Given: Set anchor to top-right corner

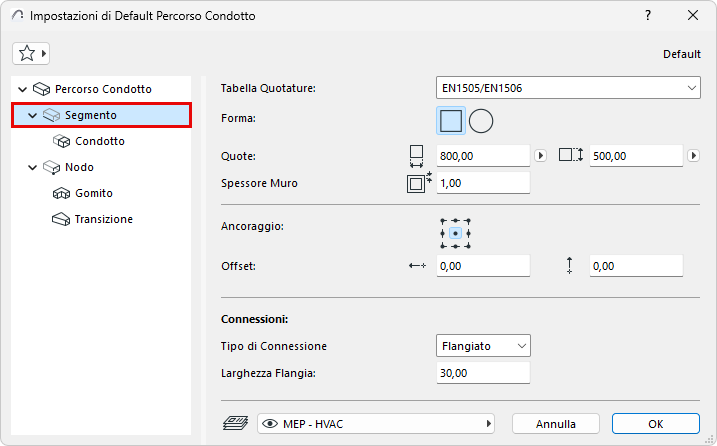Looking at the screenshot, I should pyautogui.click(x=469, y=221).
